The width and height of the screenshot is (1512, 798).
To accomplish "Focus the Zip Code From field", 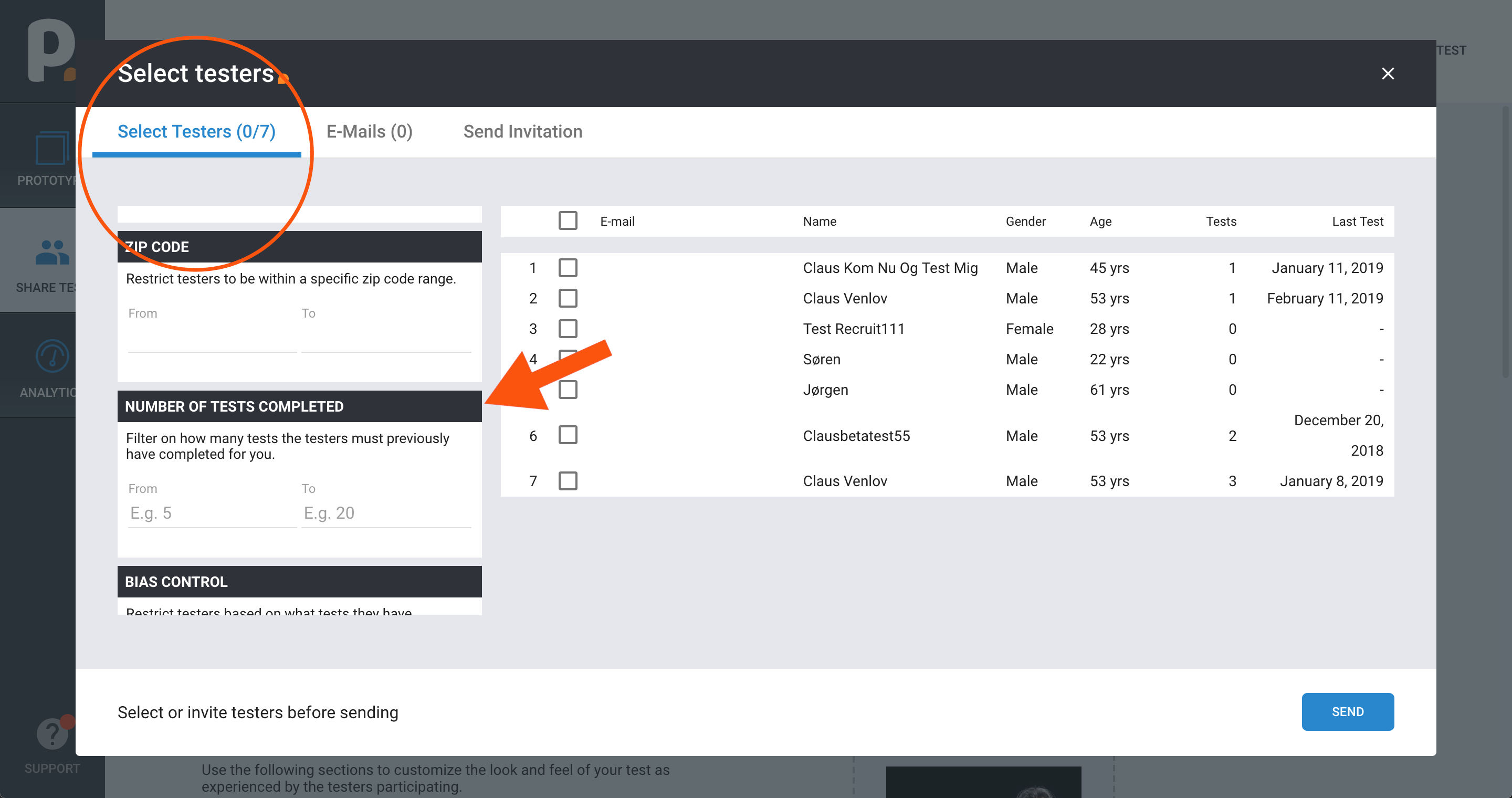I will [213, 338].
